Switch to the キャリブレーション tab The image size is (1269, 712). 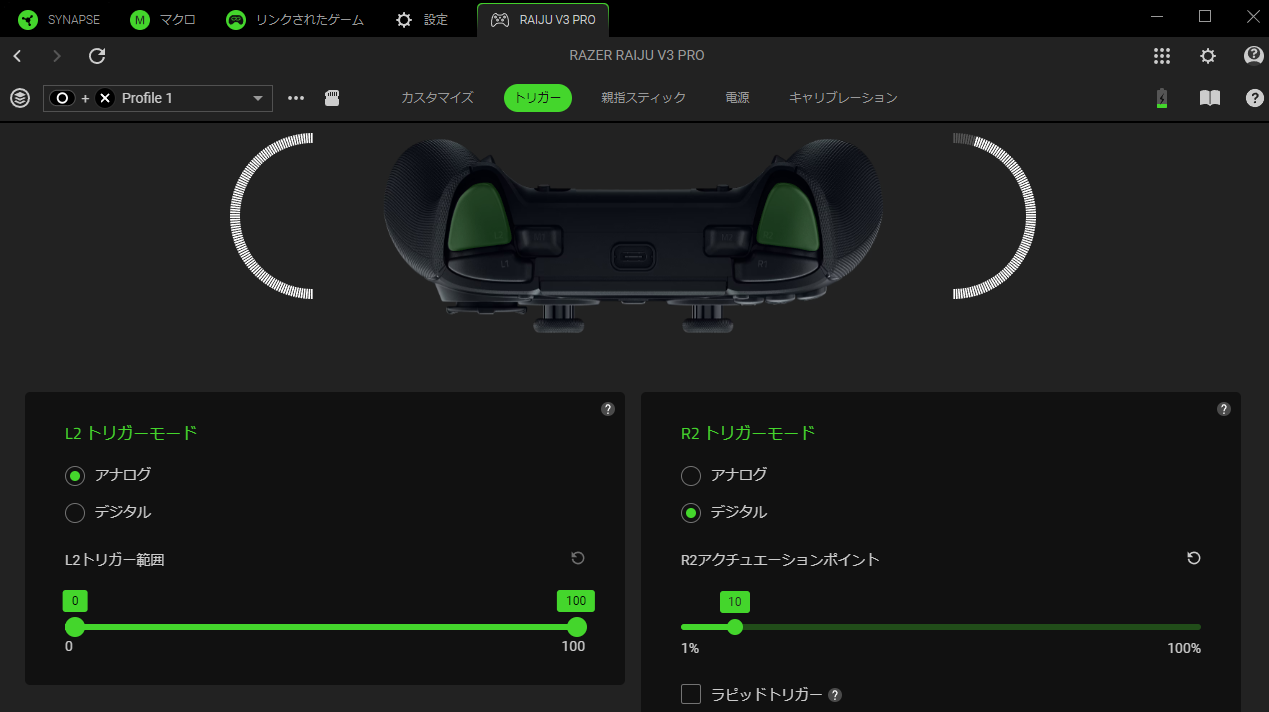pos(843,98)
